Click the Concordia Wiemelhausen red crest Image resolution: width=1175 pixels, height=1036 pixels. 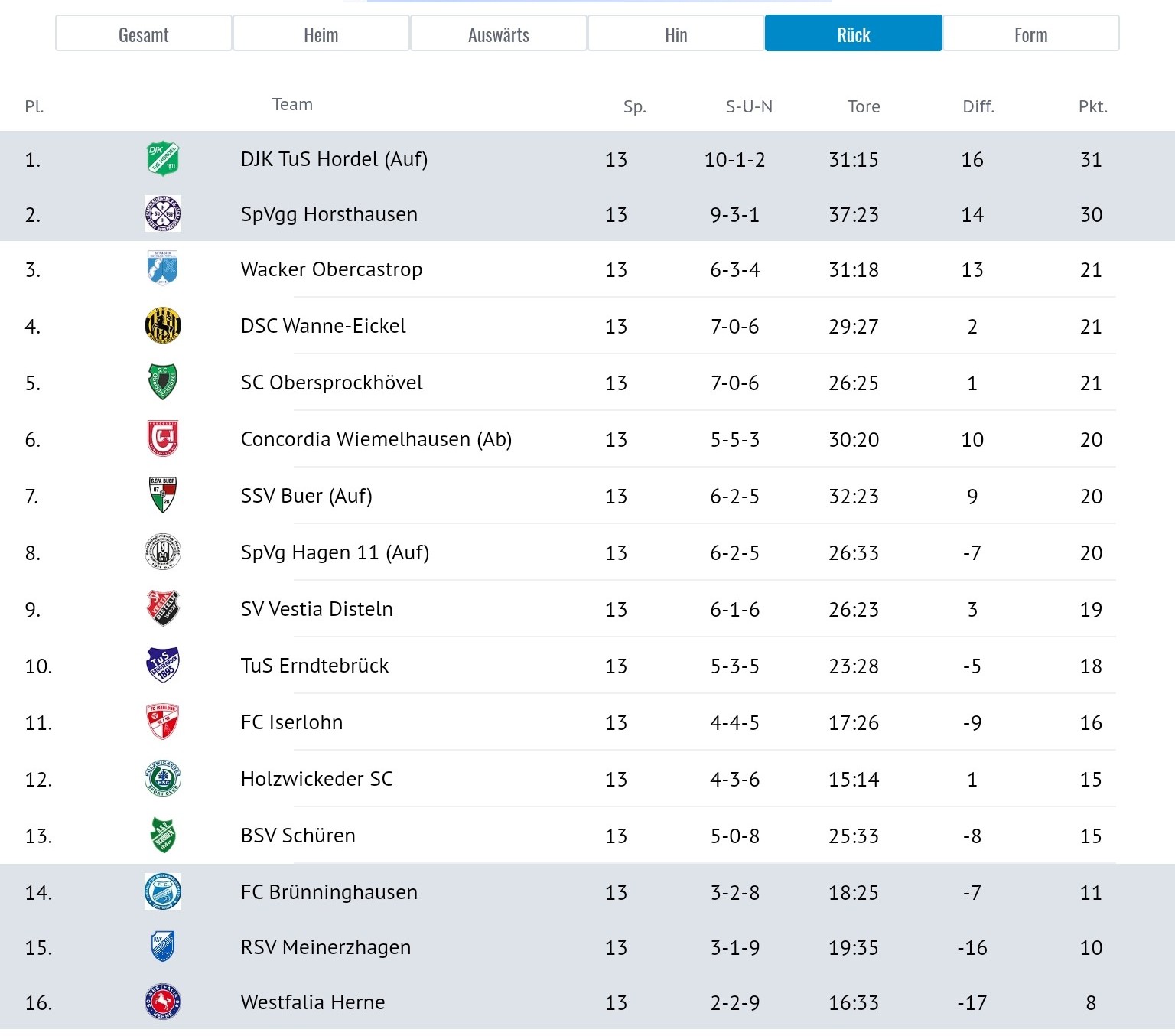163,438
